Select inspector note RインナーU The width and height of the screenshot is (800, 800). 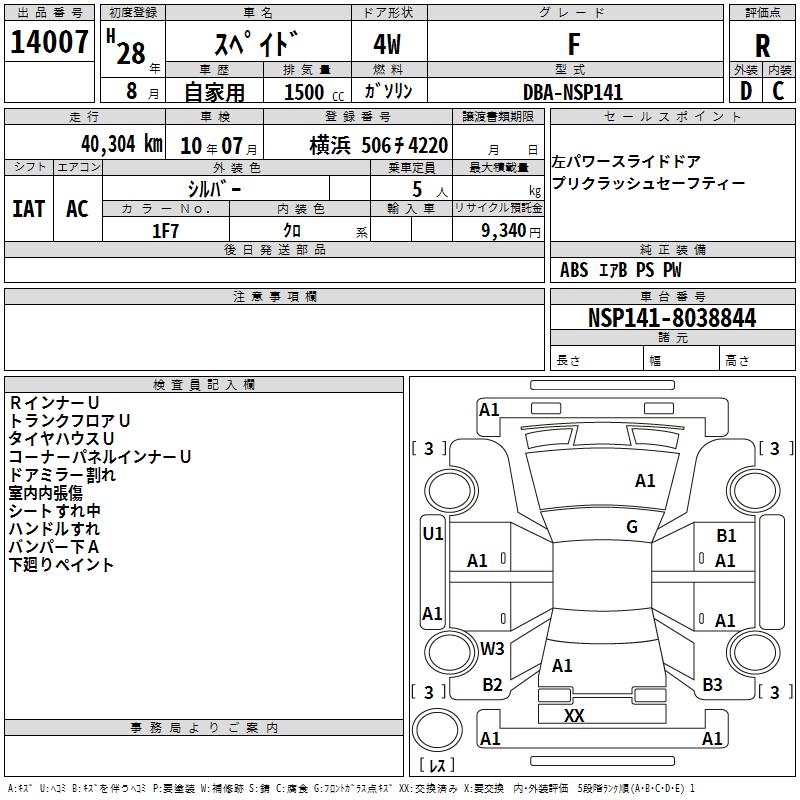[x=54, y=403]
